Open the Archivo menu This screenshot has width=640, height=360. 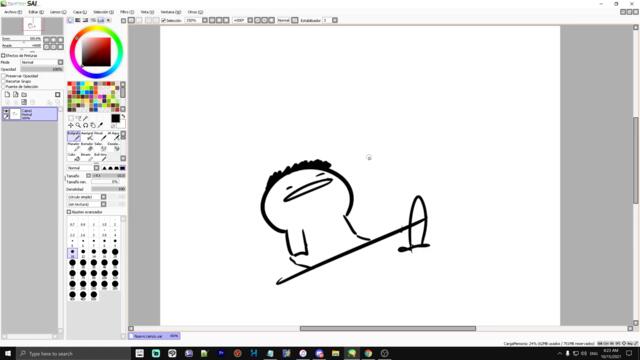pyautogui.click(x=13, y=12)
